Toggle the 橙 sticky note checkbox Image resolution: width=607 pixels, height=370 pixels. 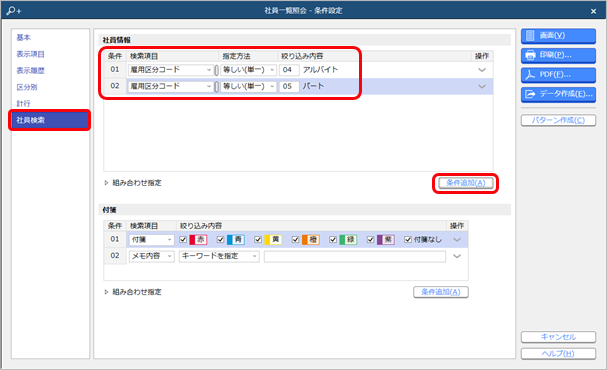point(295,240)
